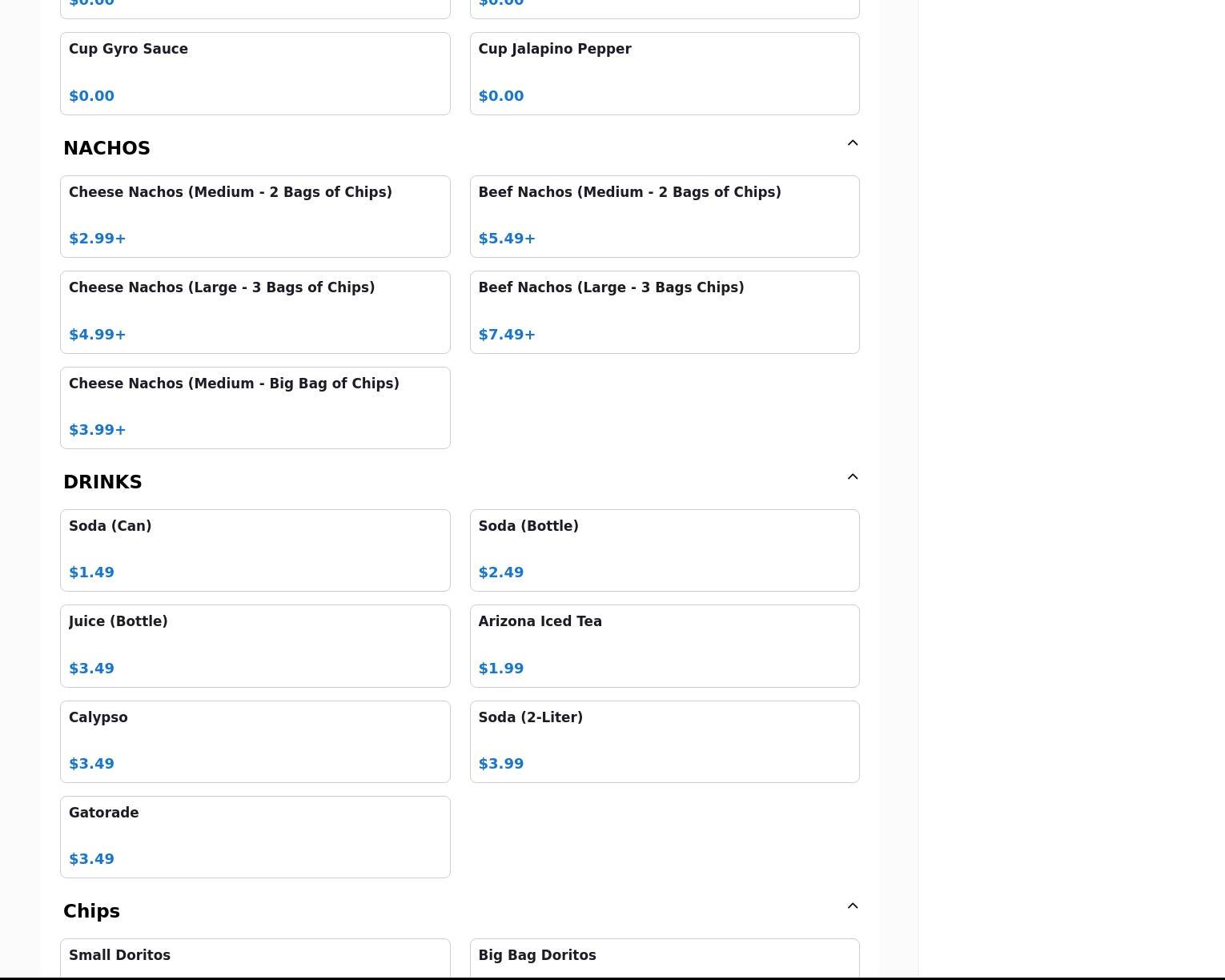Click the $4.99+ price label
Image resolution: width=1225 pixels, height=980 pixels.
coord(98,335)
